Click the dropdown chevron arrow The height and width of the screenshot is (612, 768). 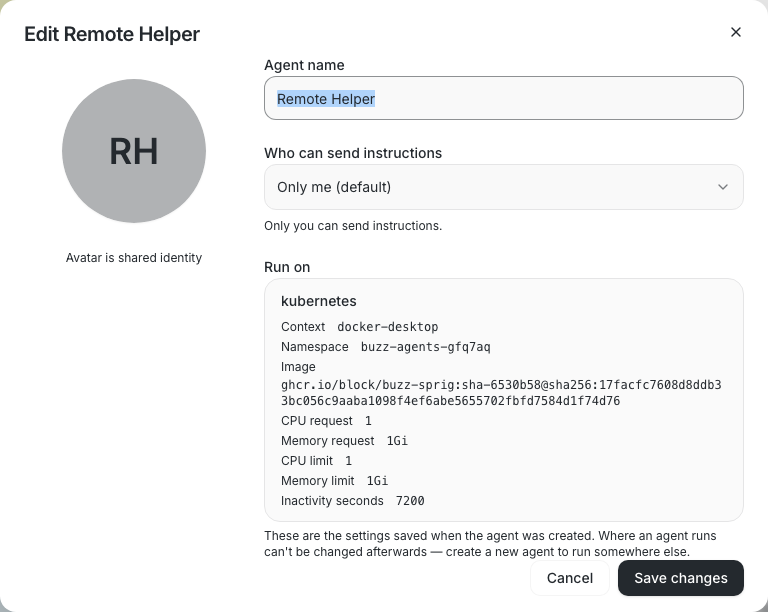(722, 187)
